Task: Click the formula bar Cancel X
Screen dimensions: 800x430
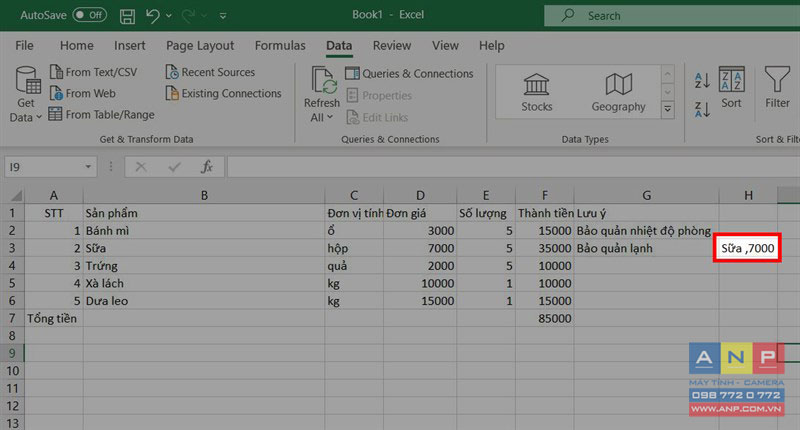Action: tap(141, 167)
